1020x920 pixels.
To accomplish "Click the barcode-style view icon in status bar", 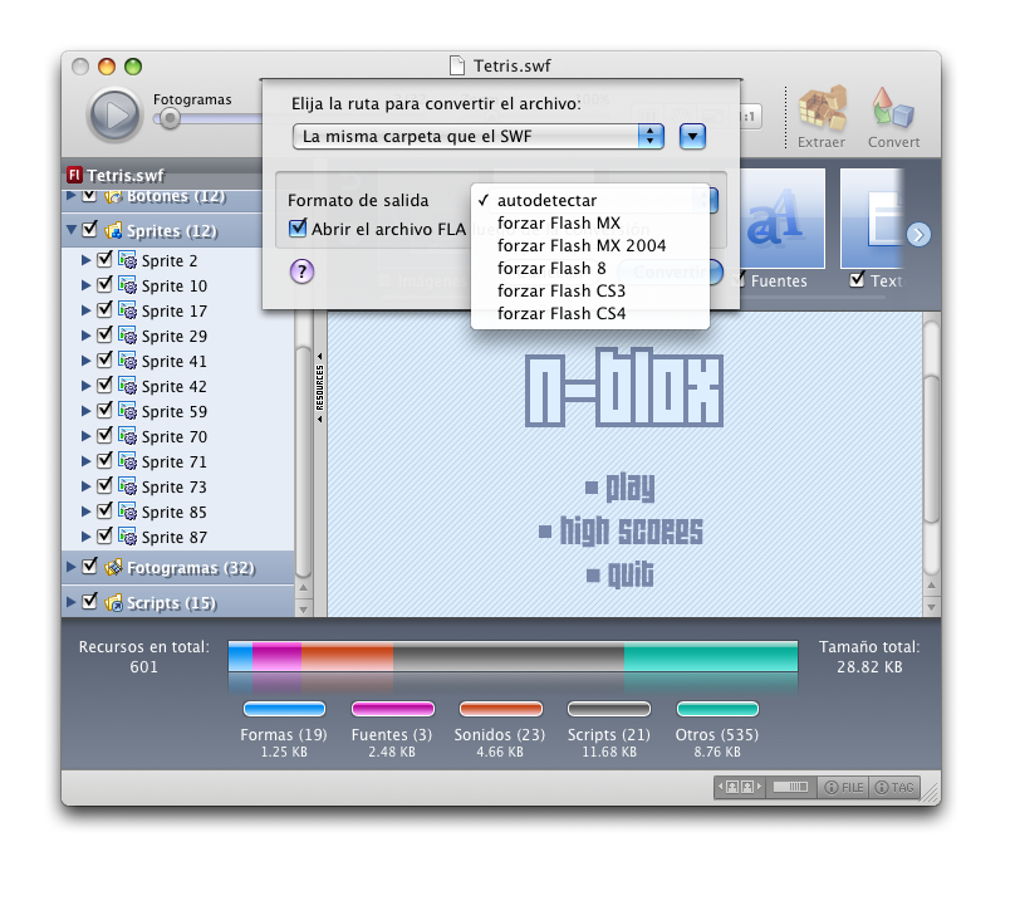I will [x=791, y=787].
